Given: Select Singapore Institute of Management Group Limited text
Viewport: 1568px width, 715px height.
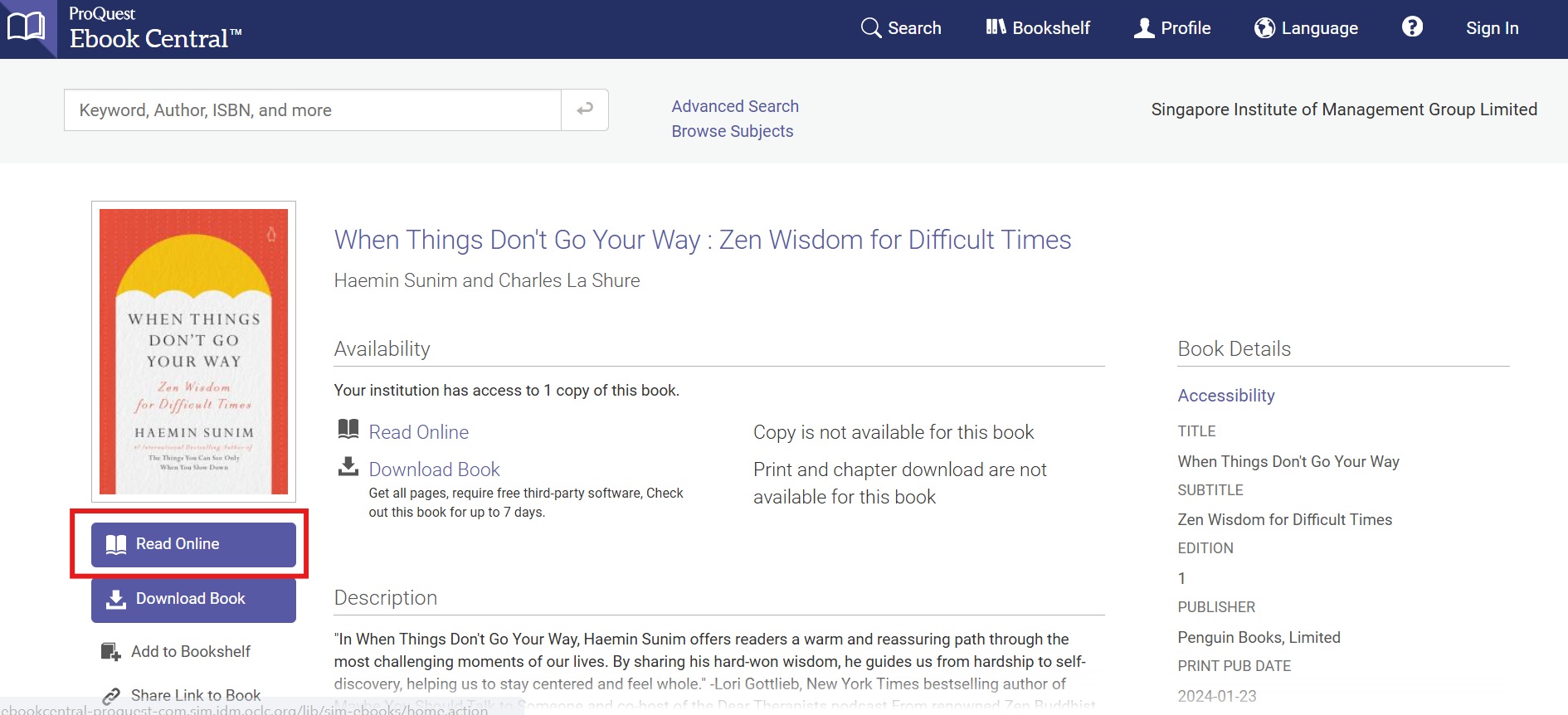Looking at the screenshot, I should pos(1344,109).
